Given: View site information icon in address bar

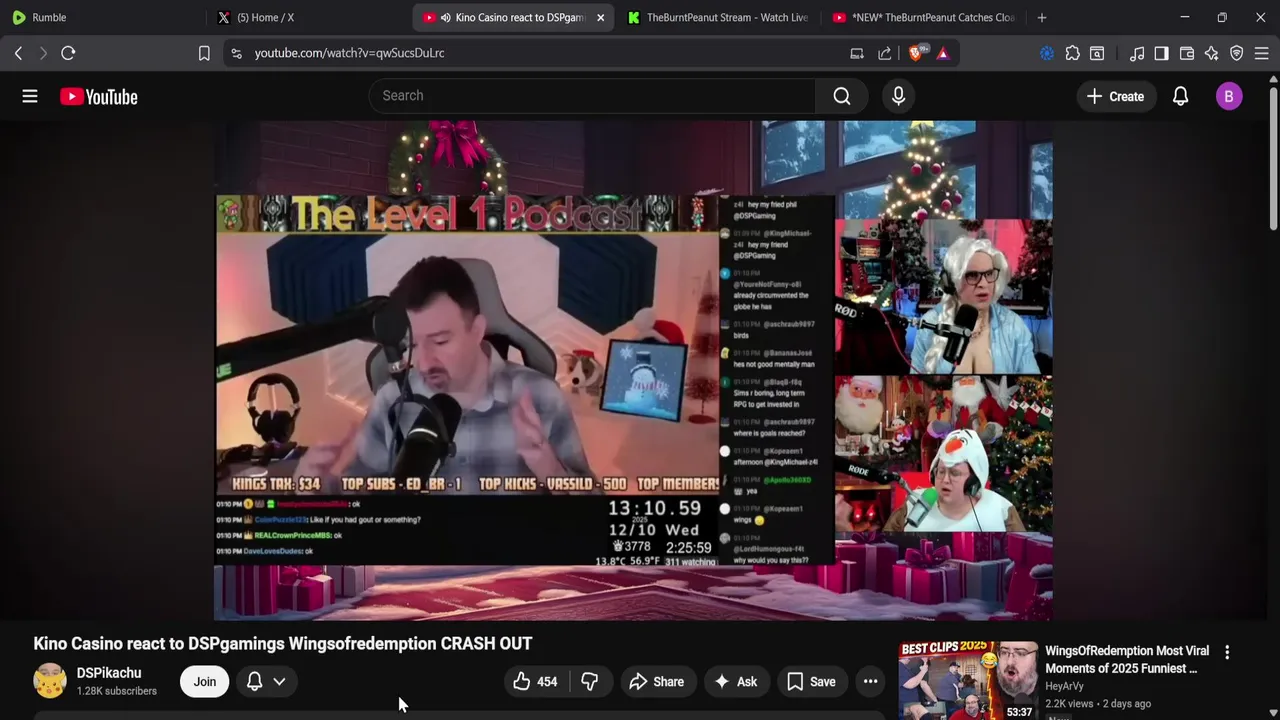Looking at the screenshot, I should click(x=236, y=53).
